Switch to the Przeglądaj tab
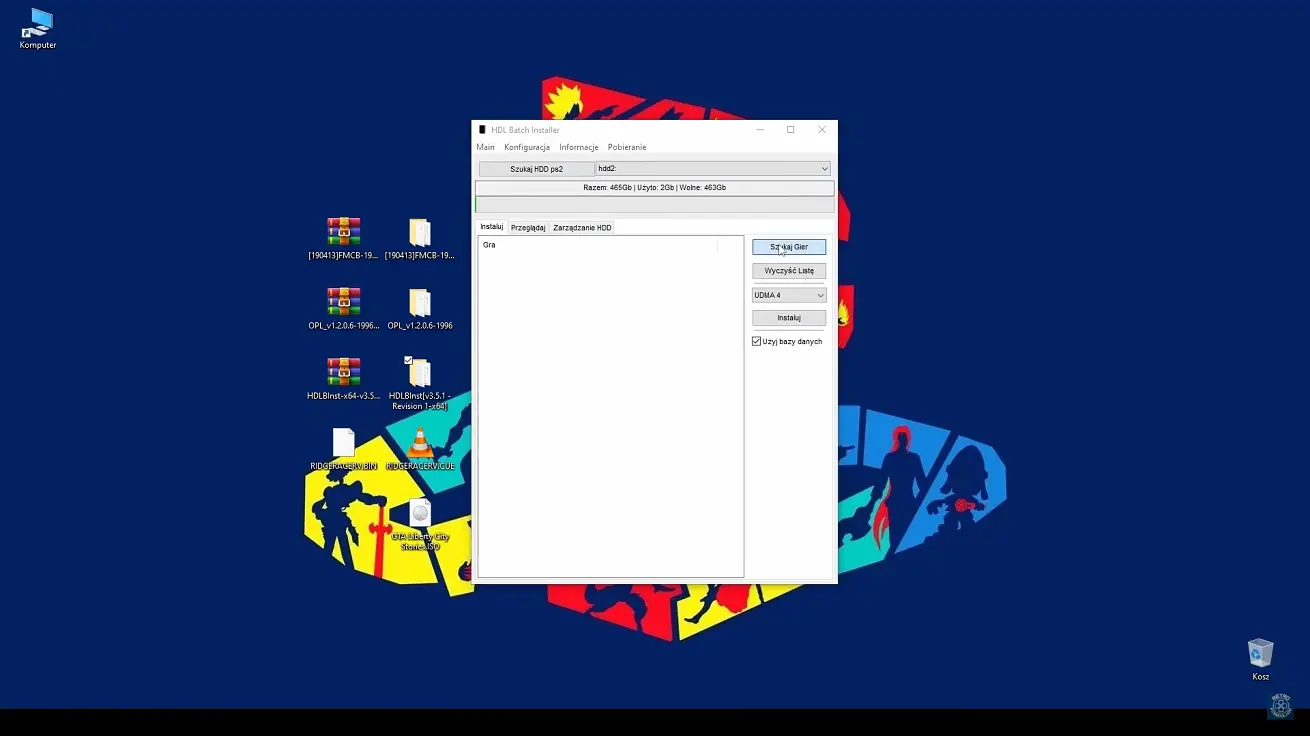This screenshot has height=736, width=1310. 528,228
